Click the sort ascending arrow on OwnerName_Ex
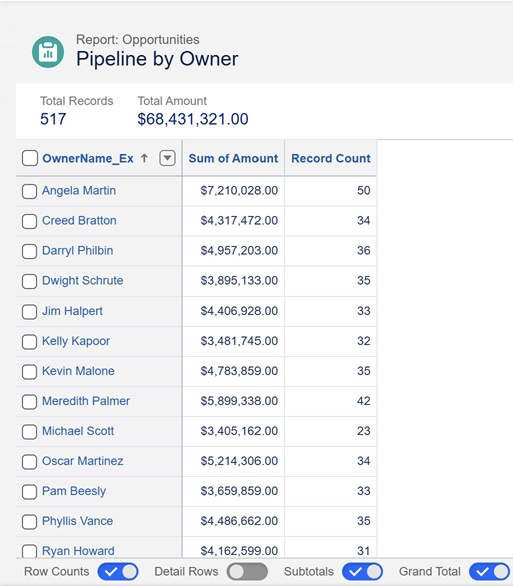The height and width of the screenshot is (586, 513). click(x=144, y=158)
